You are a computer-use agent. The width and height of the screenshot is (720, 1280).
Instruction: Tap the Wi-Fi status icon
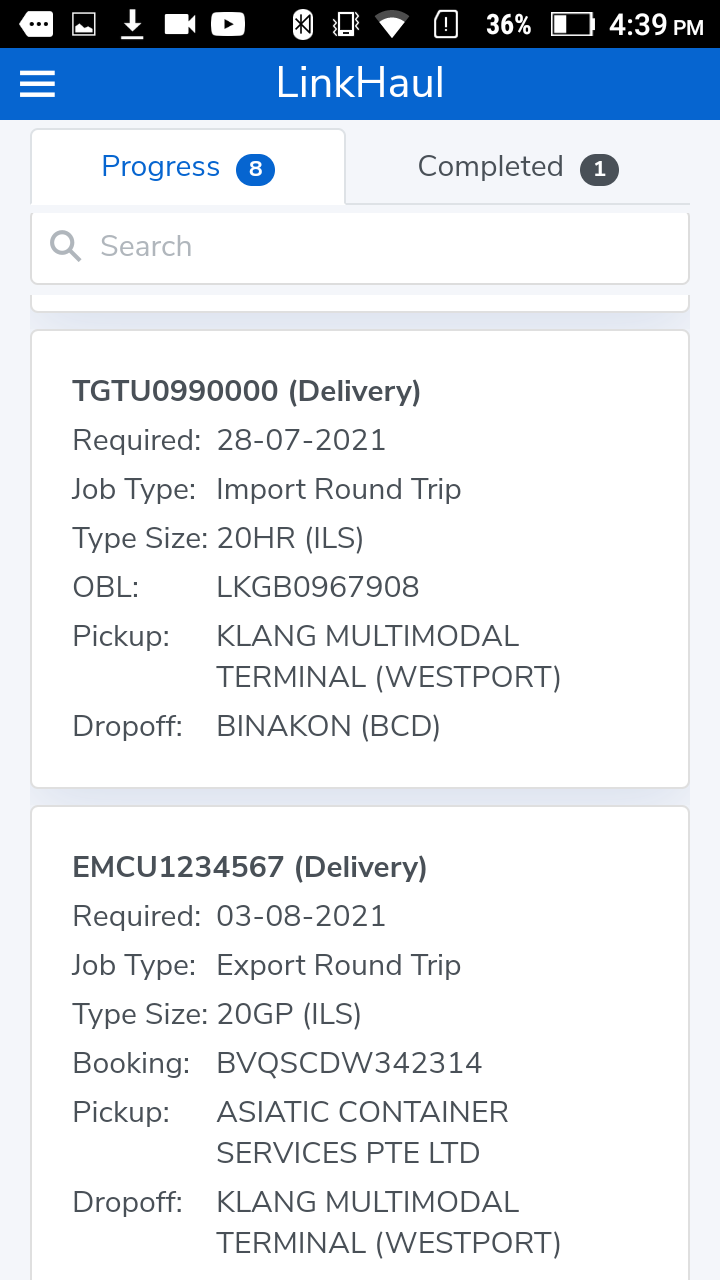point(392,24)
